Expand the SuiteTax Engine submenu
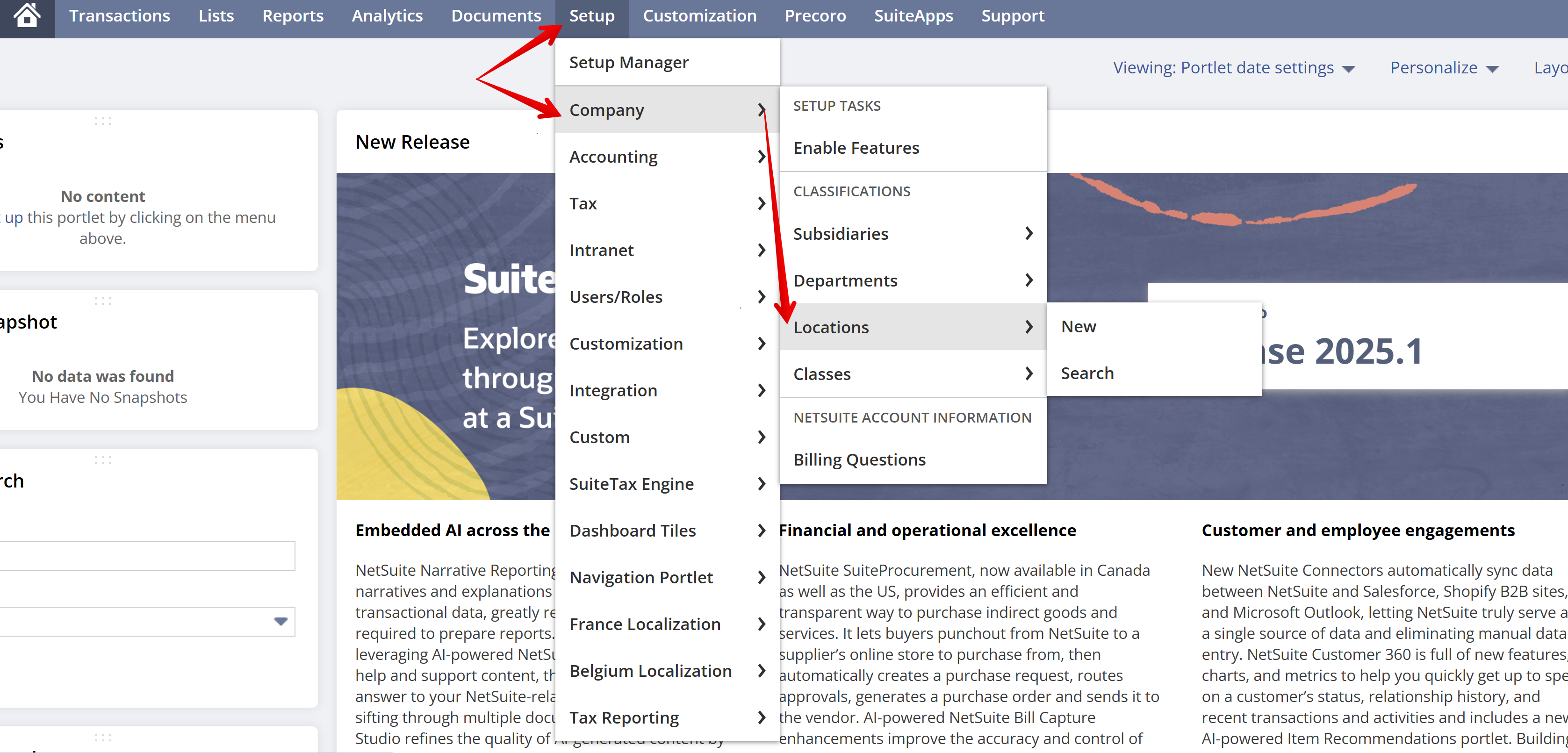Image resolution: width=1568 pixels, height=753 pixels. pos(667,484)
